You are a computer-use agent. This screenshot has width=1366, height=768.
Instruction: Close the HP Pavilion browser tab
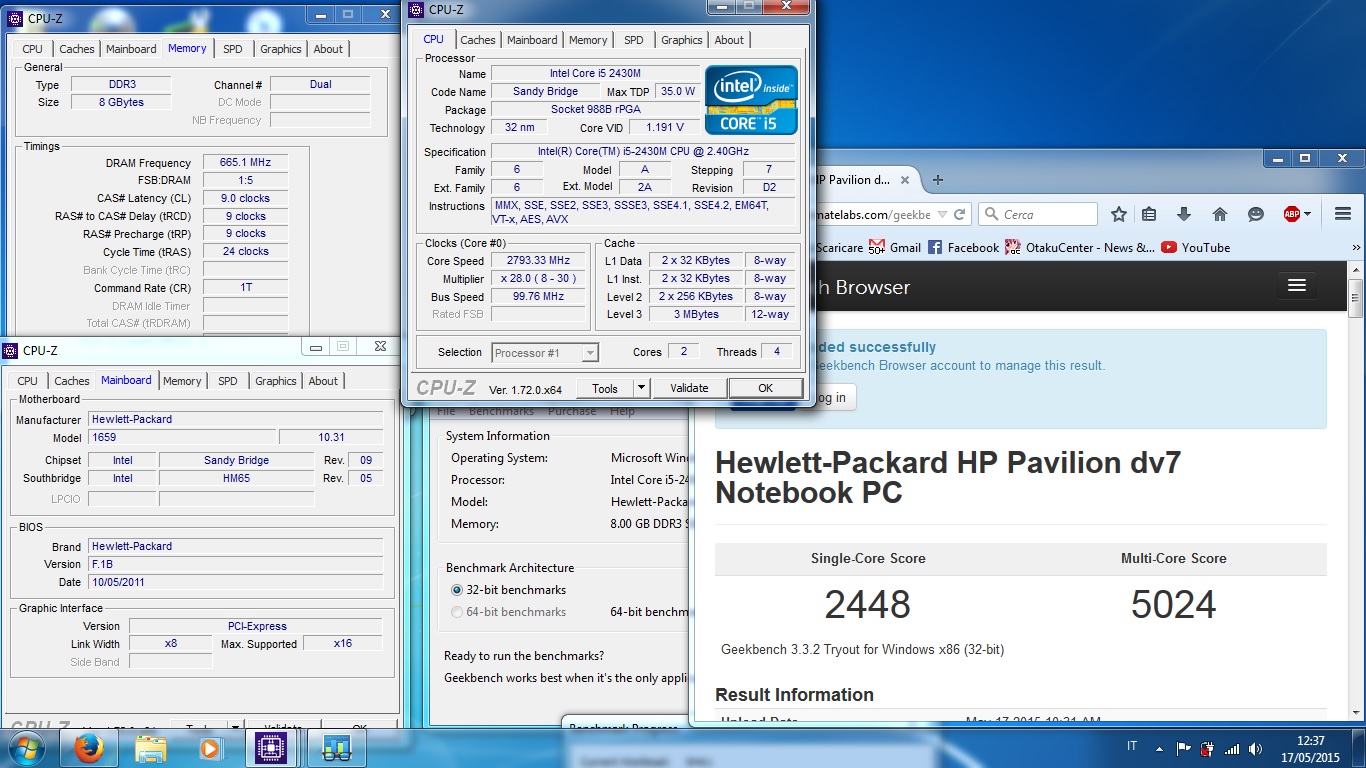pyautogui.click(x=905, y=180)
